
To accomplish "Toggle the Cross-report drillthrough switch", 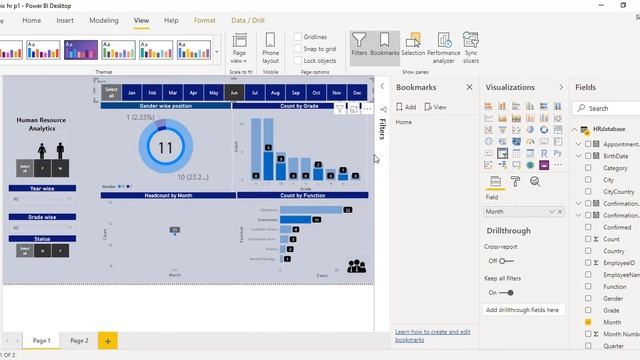I will click(506, 261).
